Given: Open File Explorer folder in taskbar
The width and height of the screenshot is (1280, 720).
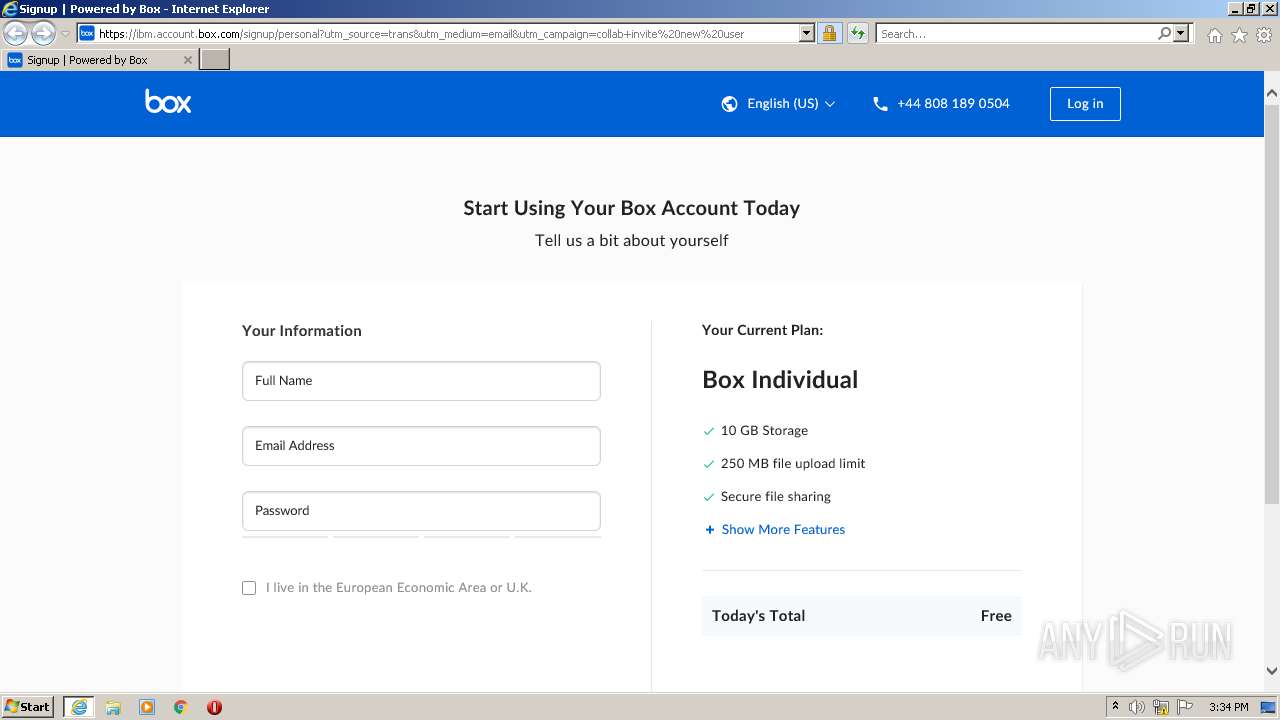Looking at the screenshot, I should click(113, 707).
